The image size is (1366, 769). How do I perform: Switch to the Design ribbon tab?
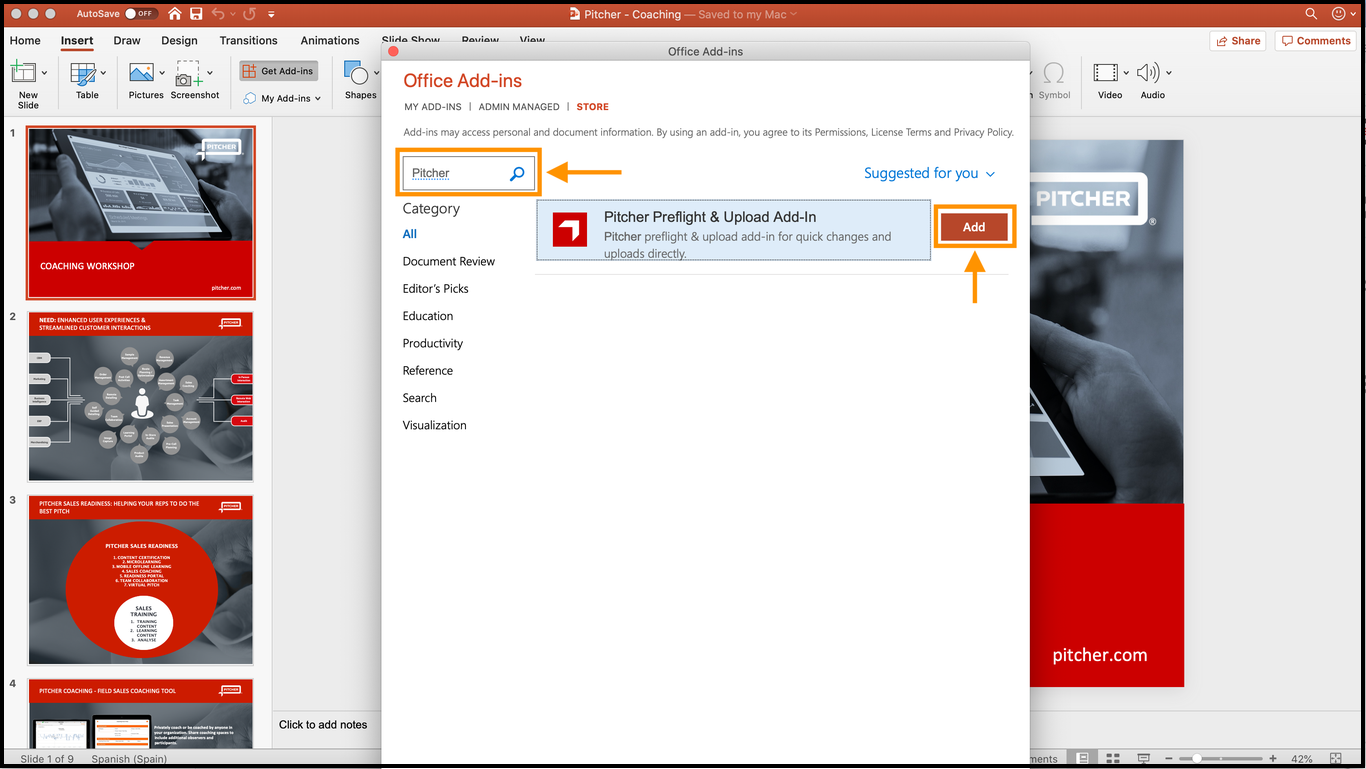[x=179, y=41]
